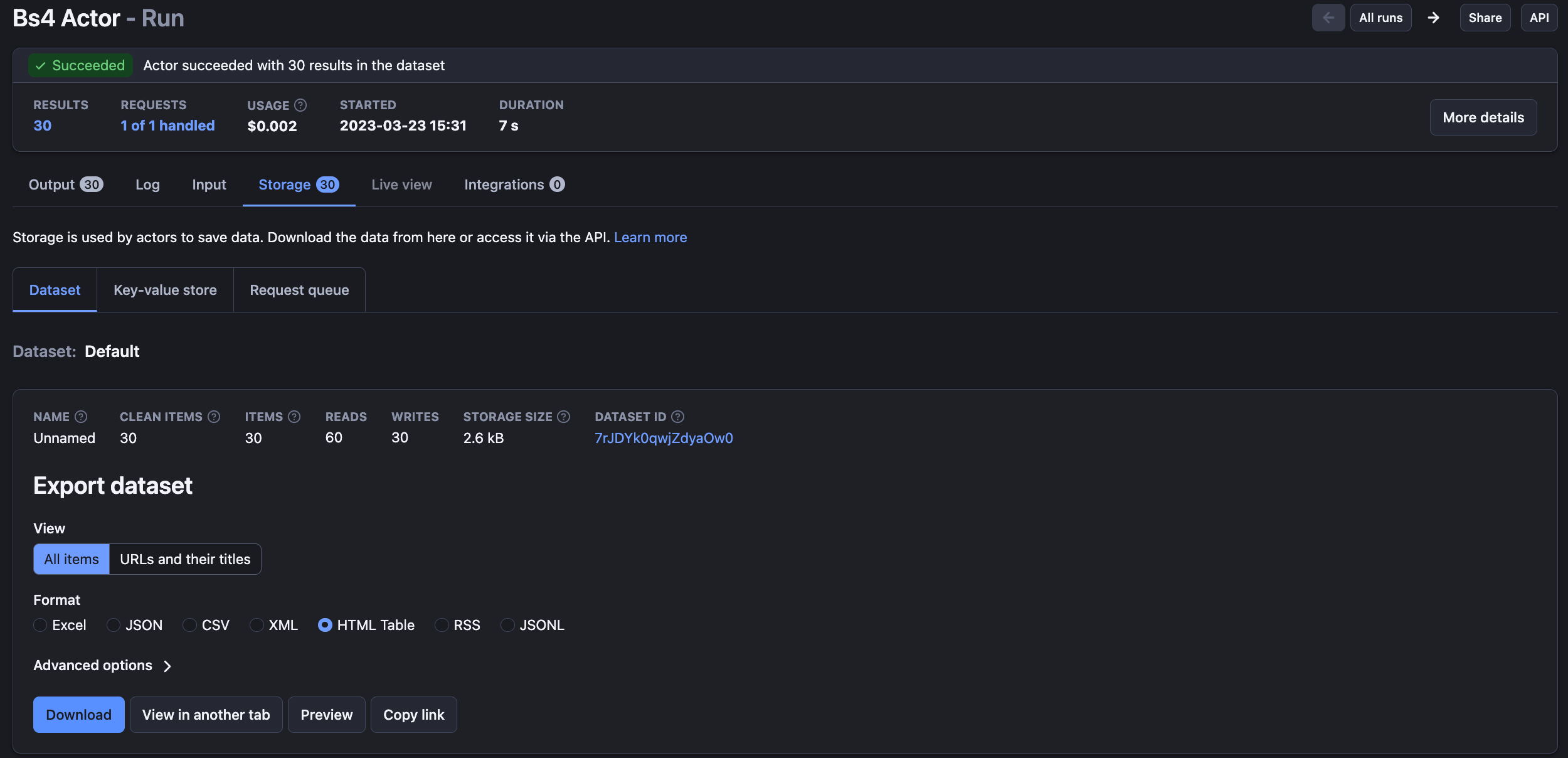Click the Items help question mark icon
The width and height of the screenshot is (1568, 758).
tap(294, 417)
